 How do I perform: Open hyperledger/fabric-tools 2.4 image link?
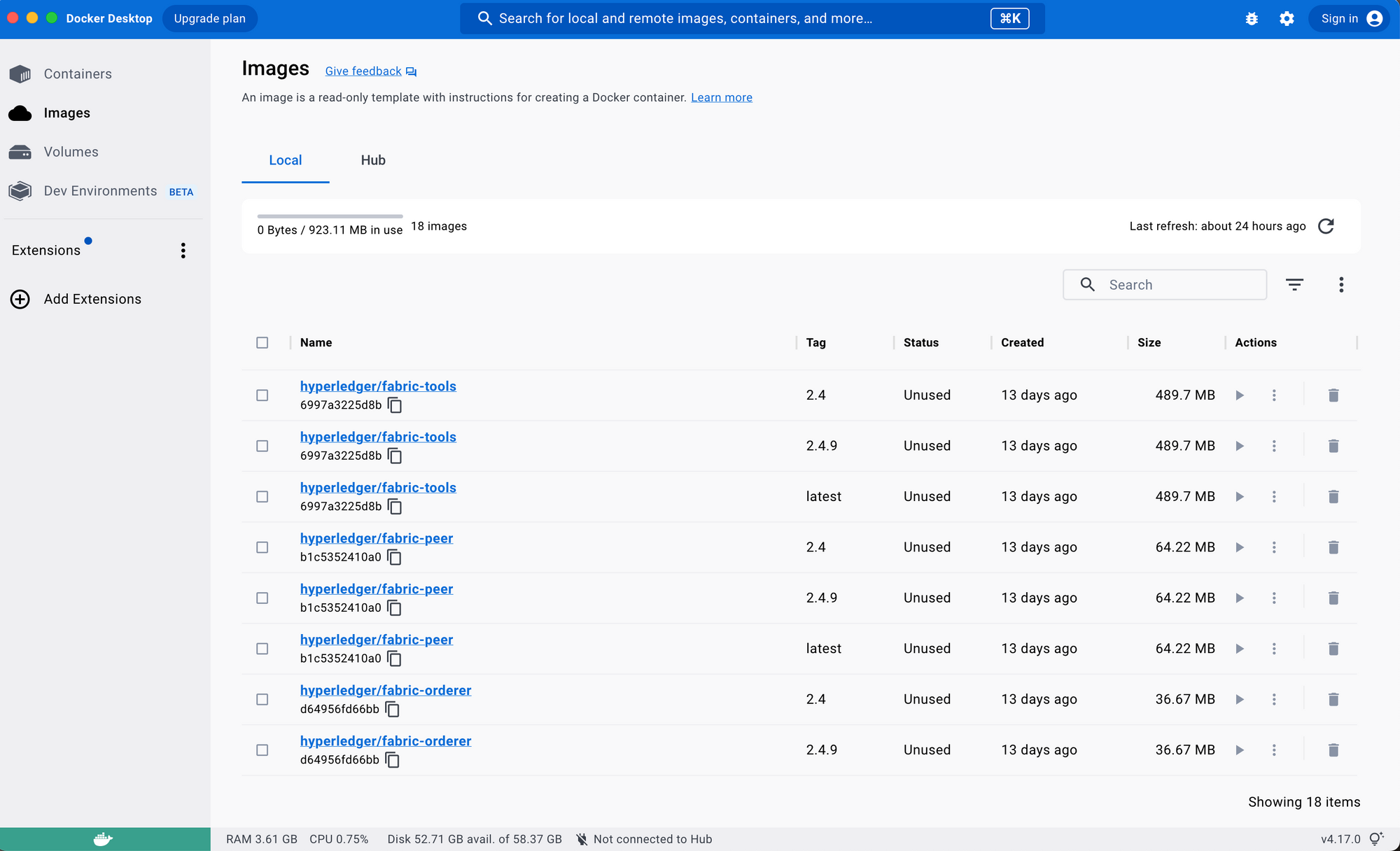point(378,386)
